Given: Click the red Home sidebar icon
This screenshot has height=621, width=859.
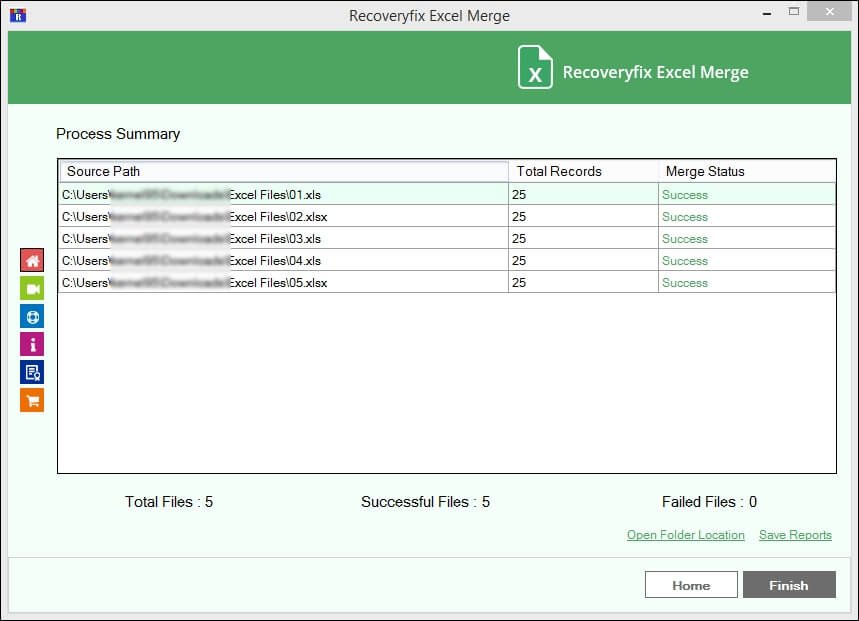Looking at the screenshot, I should coord(32,260).
